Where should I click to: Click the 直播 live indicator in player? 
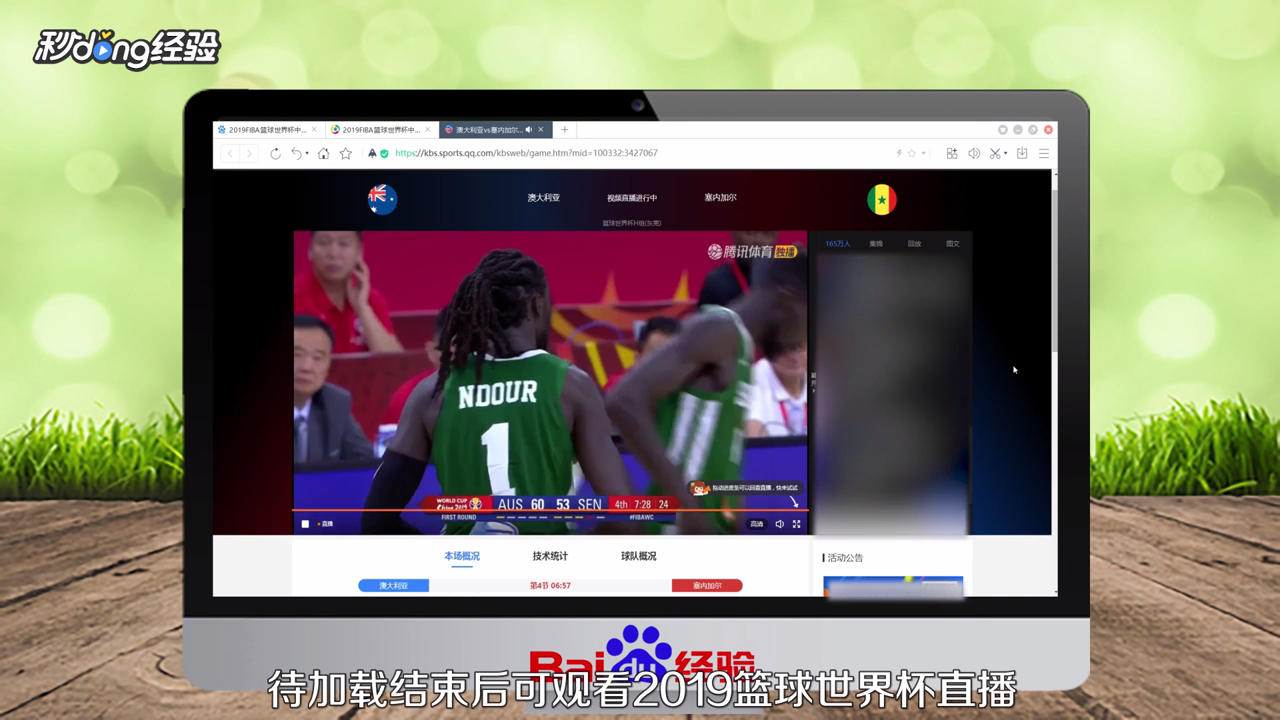pos(325,523)
